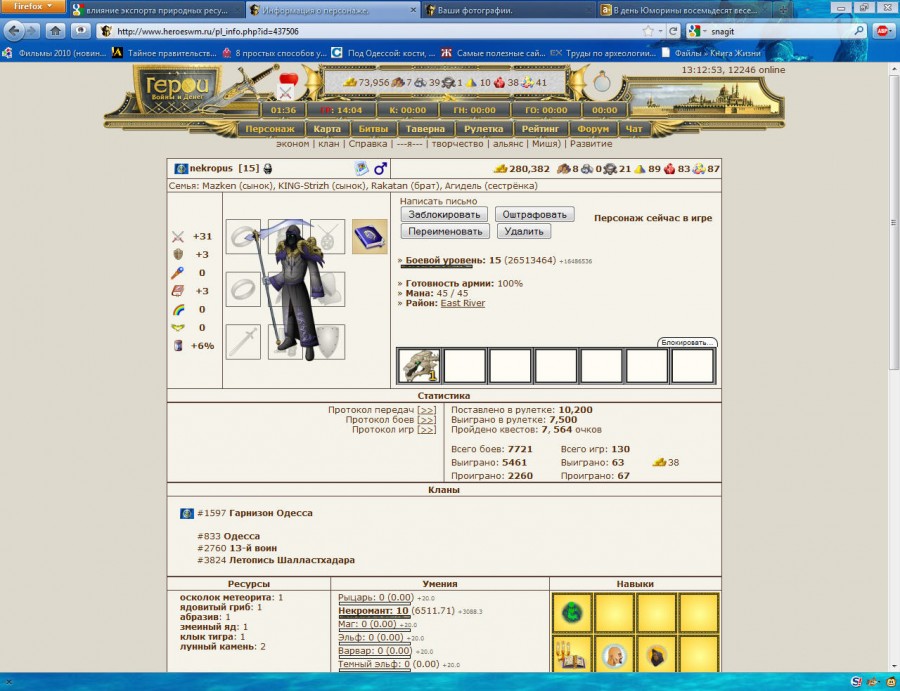Open the Персонаж menu
The image size is (900, 691).
click(270, 129)
